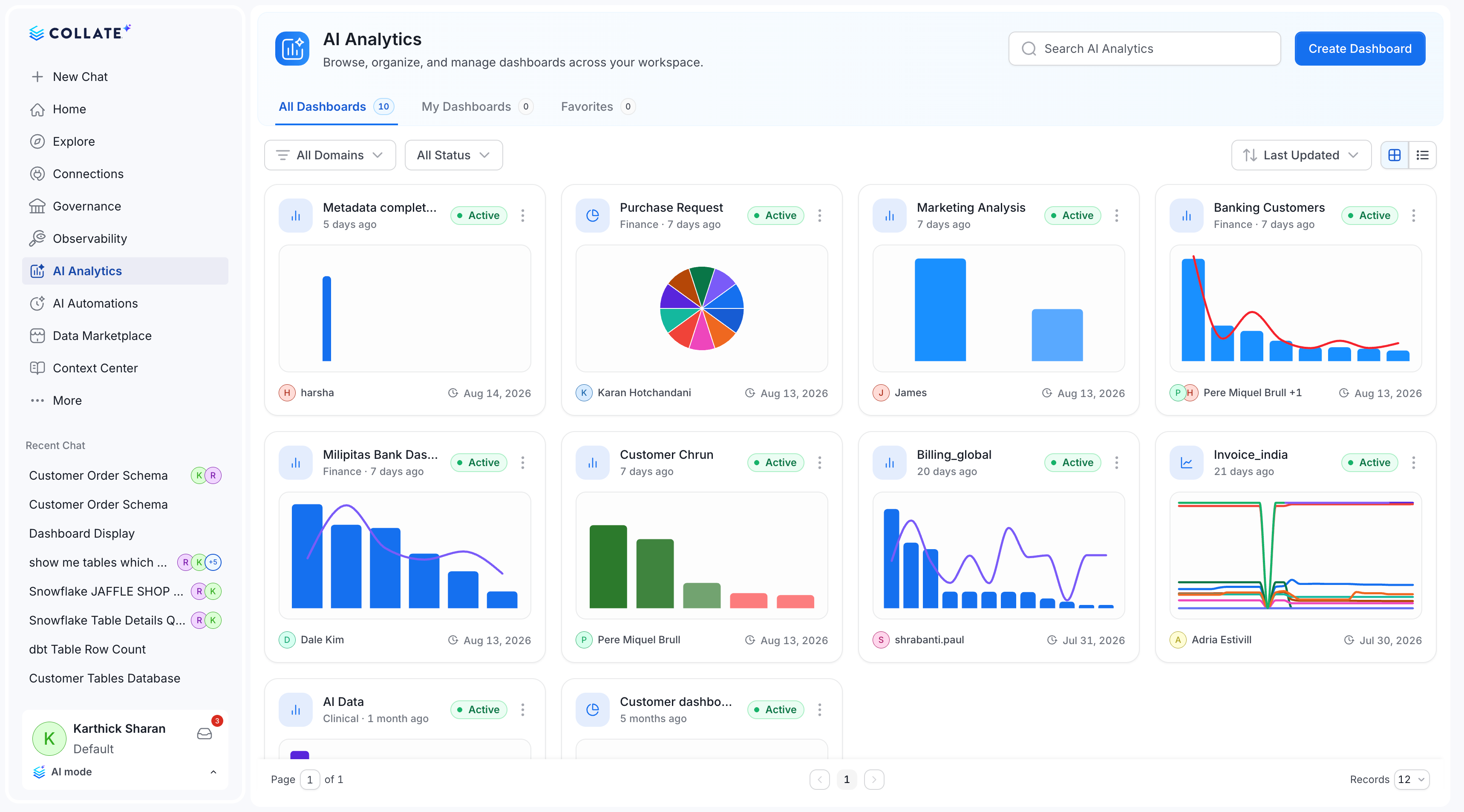Go to previous page
1464x812 pixels.
coord(819,780)
